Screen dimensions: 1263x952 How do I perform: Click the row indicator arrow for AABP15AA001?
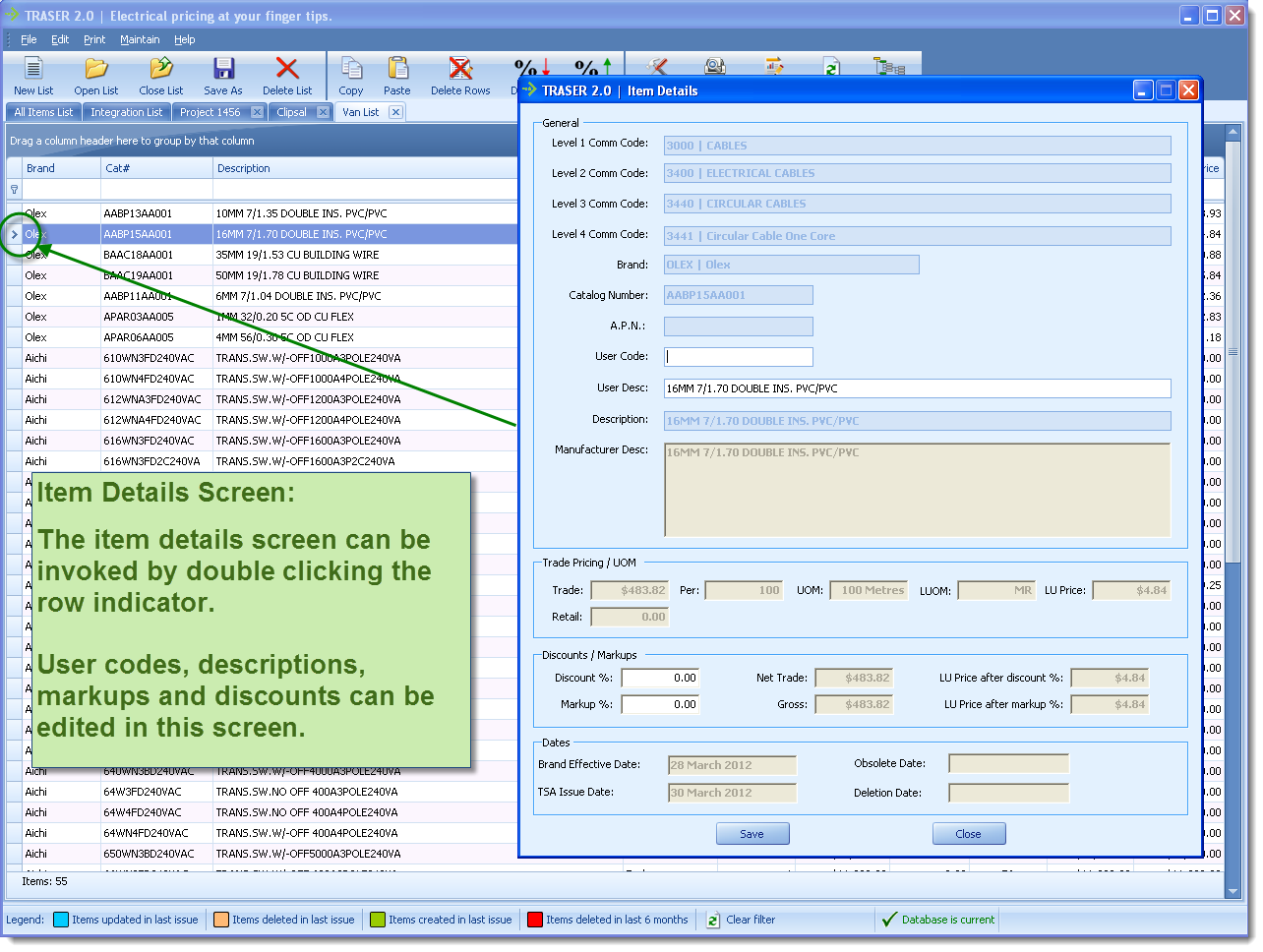click(x=14, y=234)
